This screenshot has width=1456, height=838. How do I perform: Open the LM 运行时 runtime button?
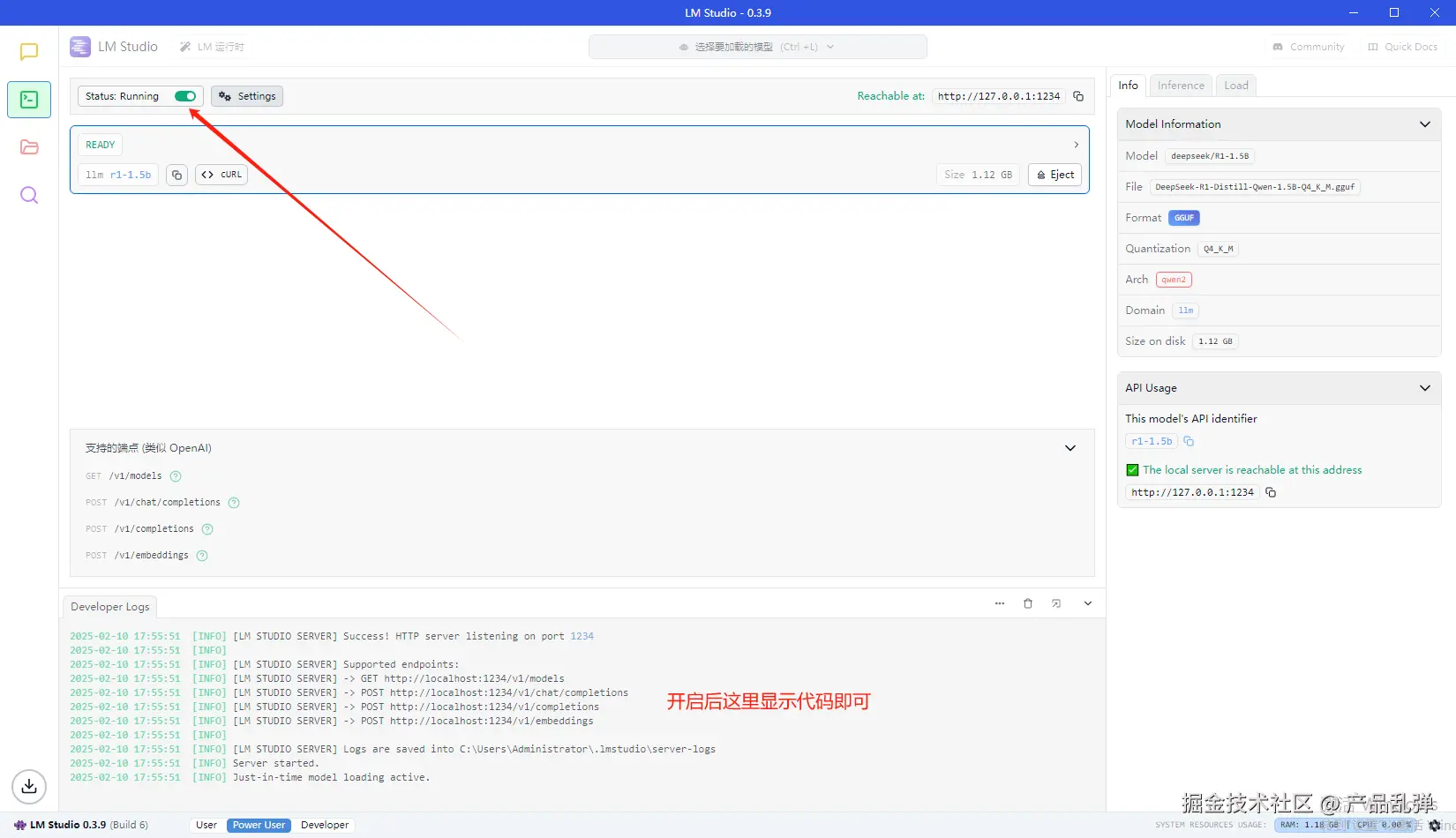[212, 47]
